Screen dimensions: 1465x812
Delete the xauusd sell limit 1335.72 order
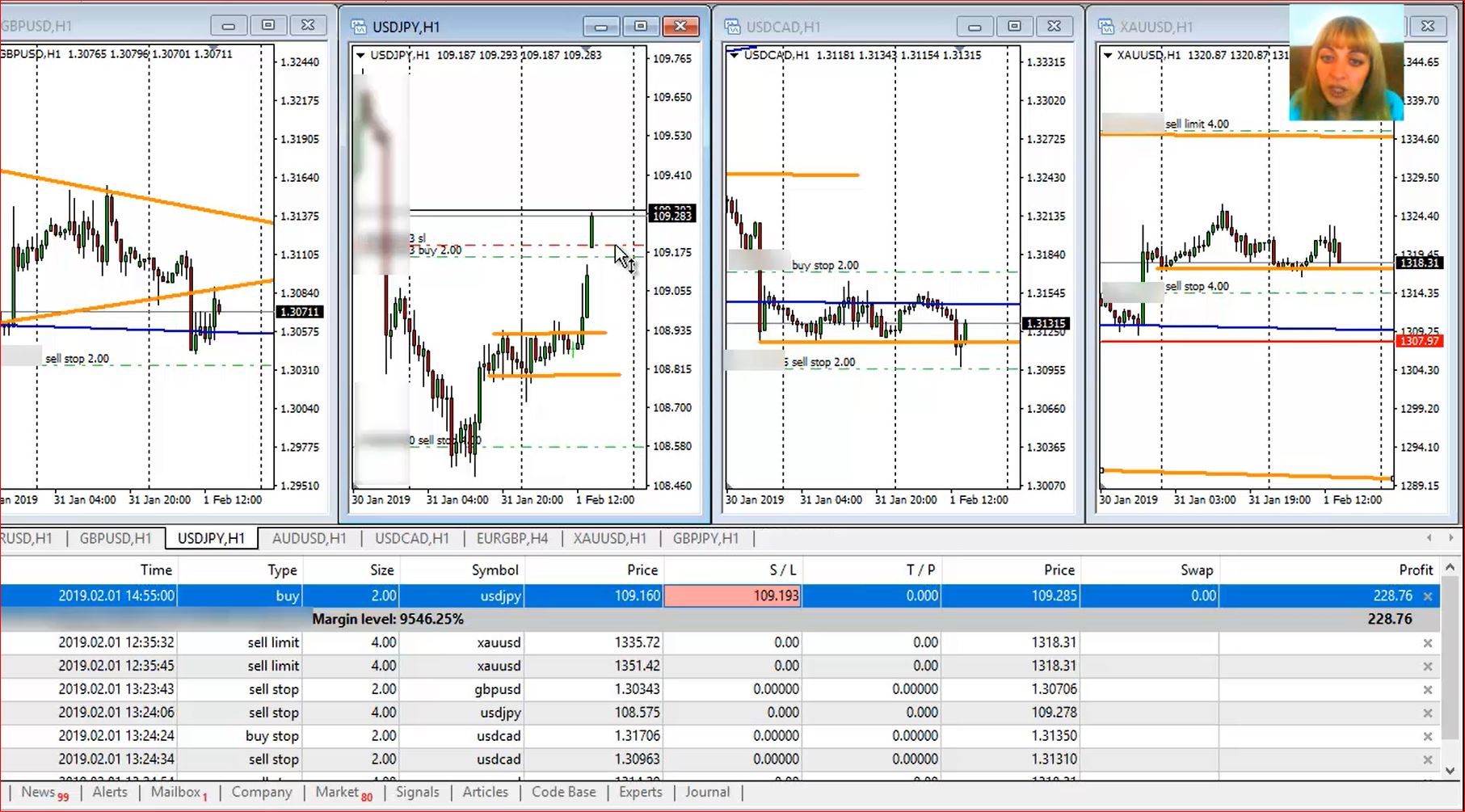pos(1428,642)
